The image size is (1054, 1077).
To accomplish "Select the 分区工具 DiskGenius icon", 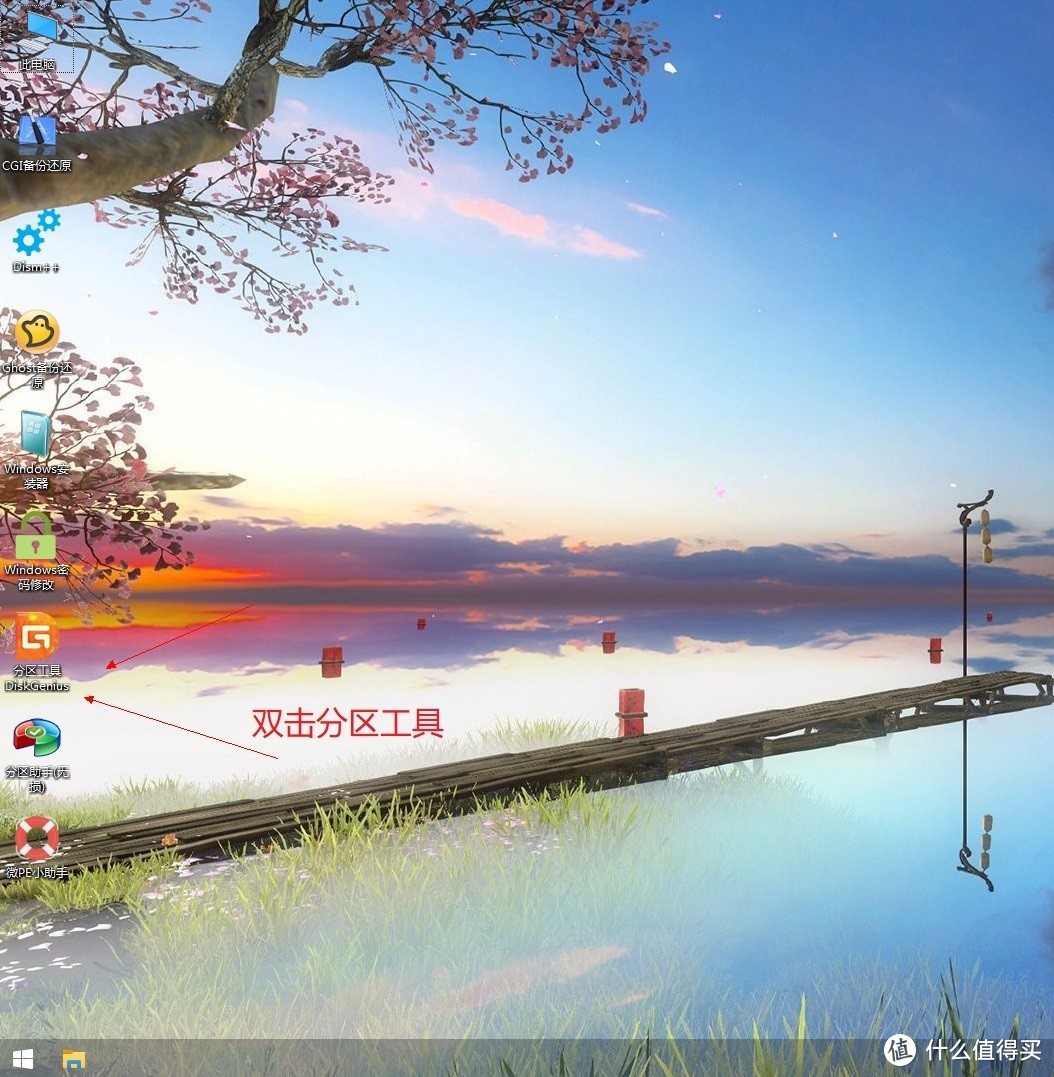I will [37, 653].
